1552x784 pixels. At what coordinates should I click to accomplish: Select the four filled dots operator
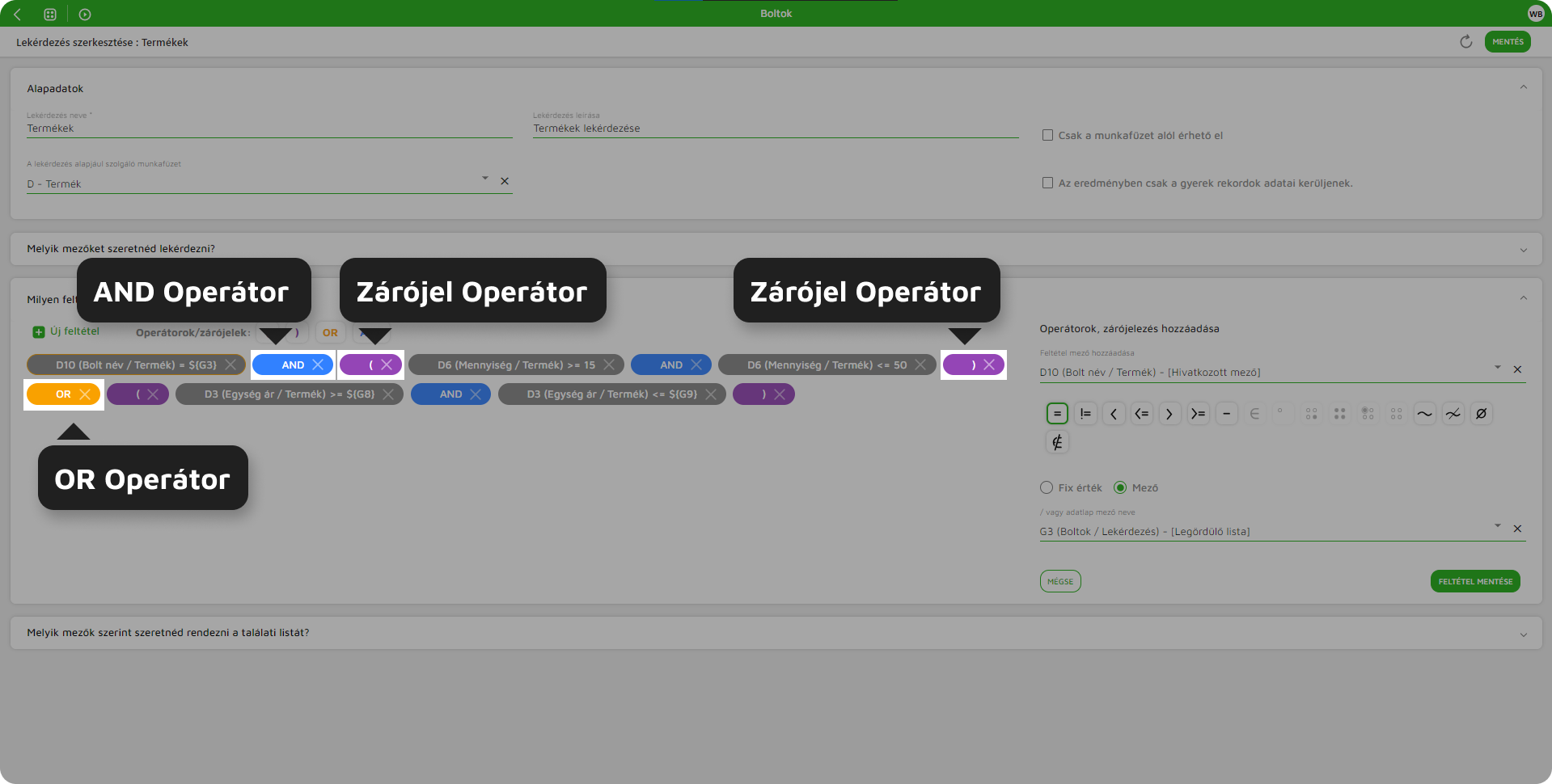1339,414
